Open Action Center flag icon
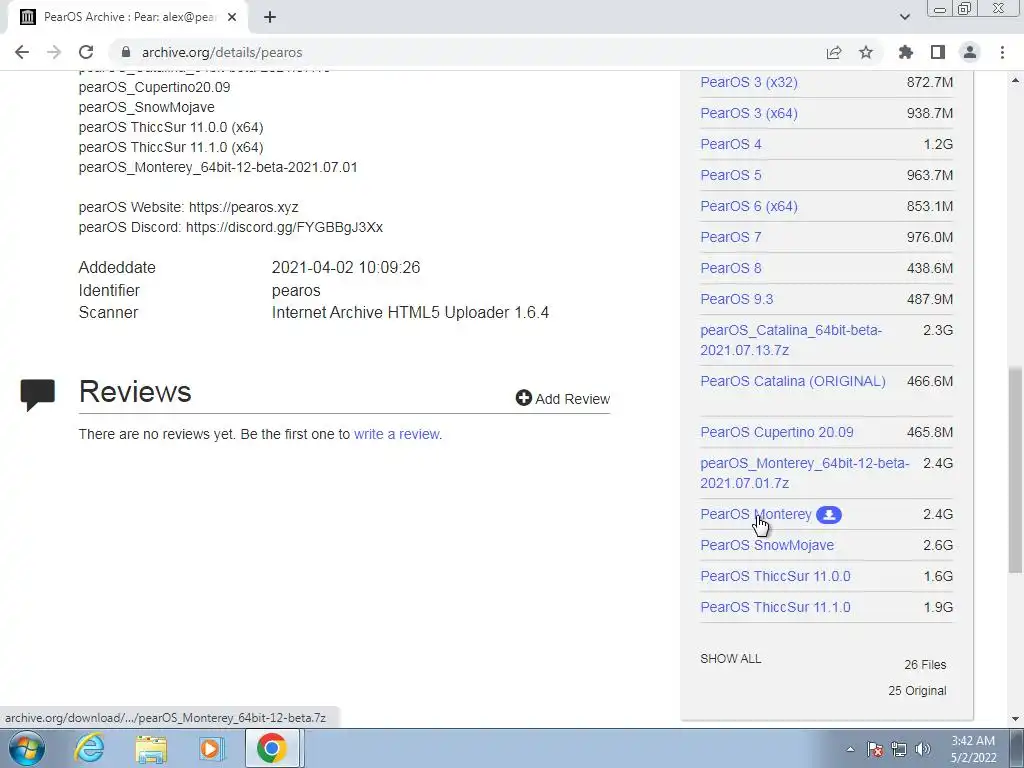 (x=875, y=749)
